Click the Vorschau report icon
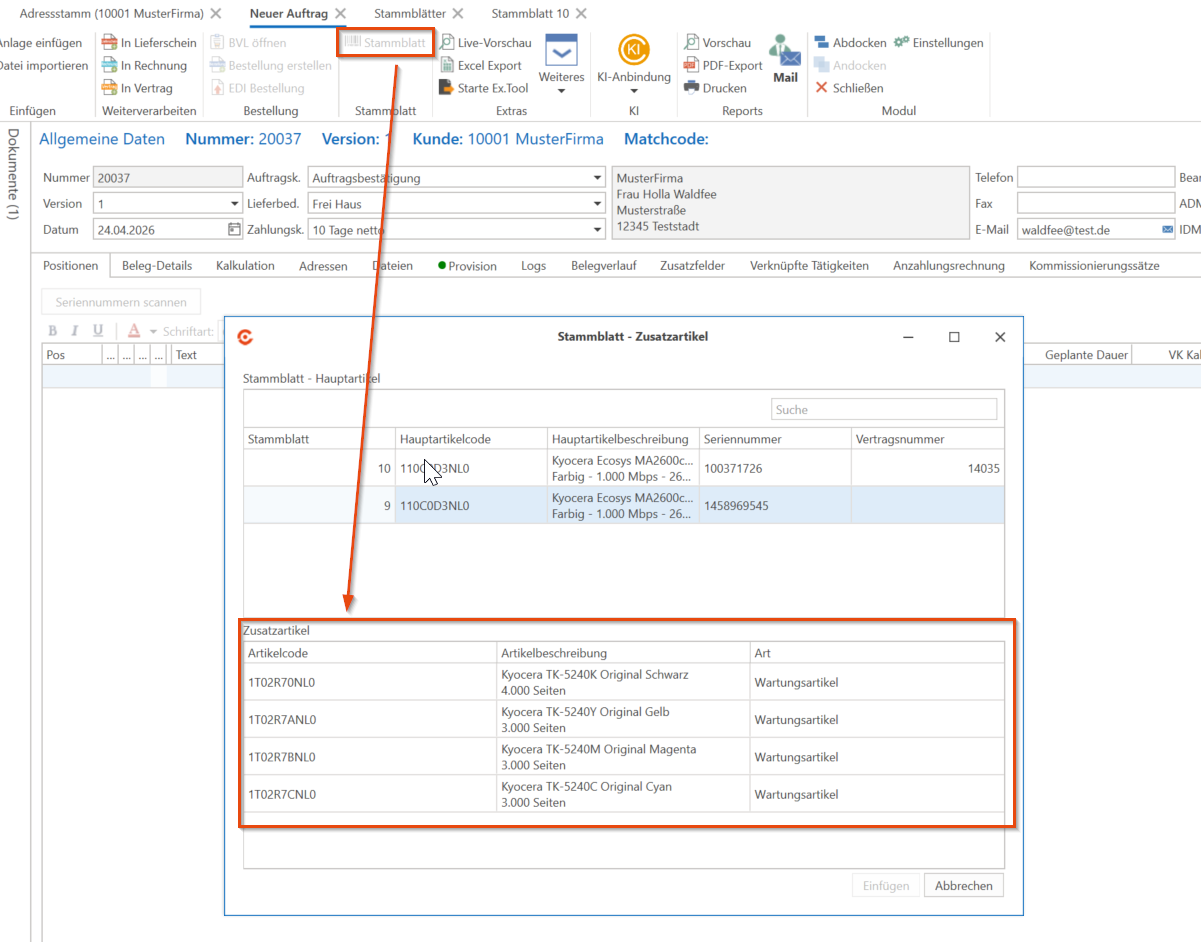The width and height of the screenshot is (1201, 942). [692, 43]
